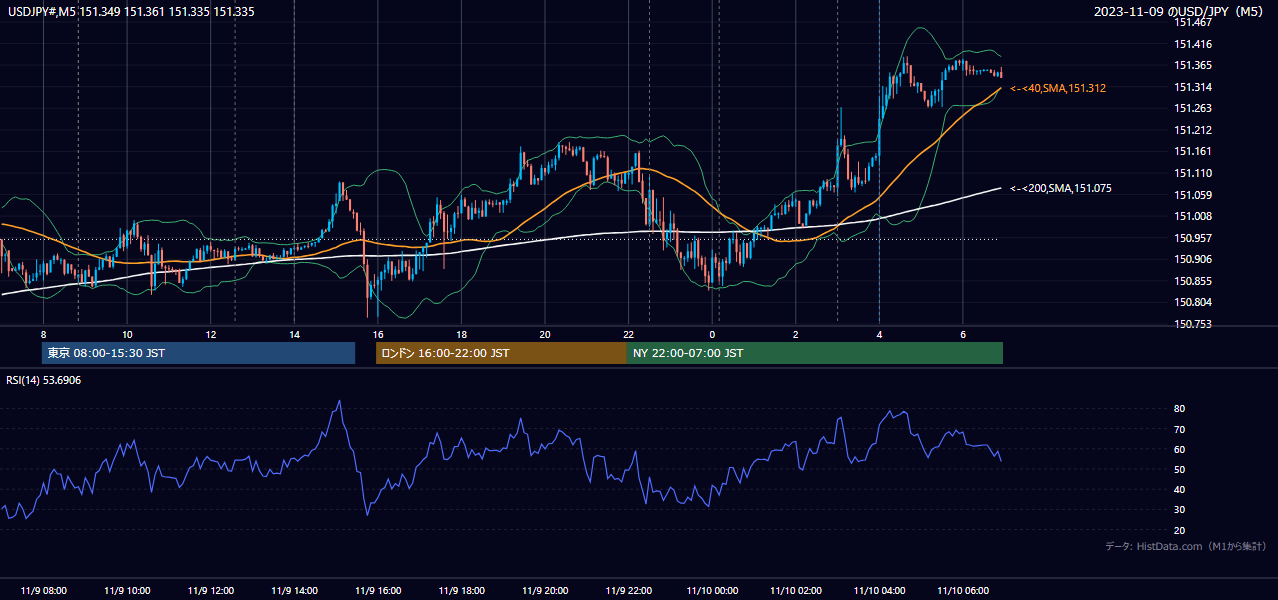Click price axis value 150.855
Screen dimensions: 1278x600
coord(1192,281)
